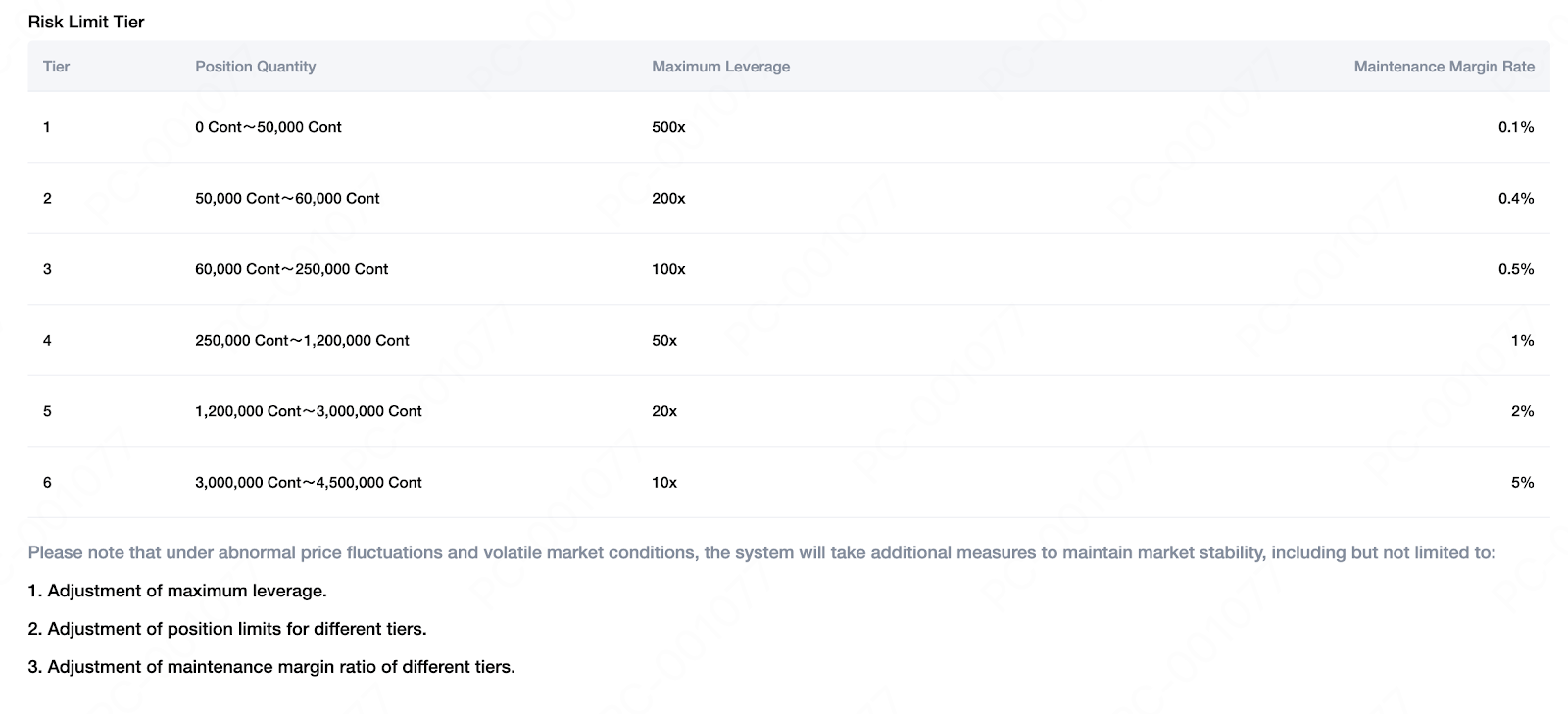Click the 20x leverage value
This screenshot has width=1568, height=714.
pyautogui.click(x=664, y=411)
